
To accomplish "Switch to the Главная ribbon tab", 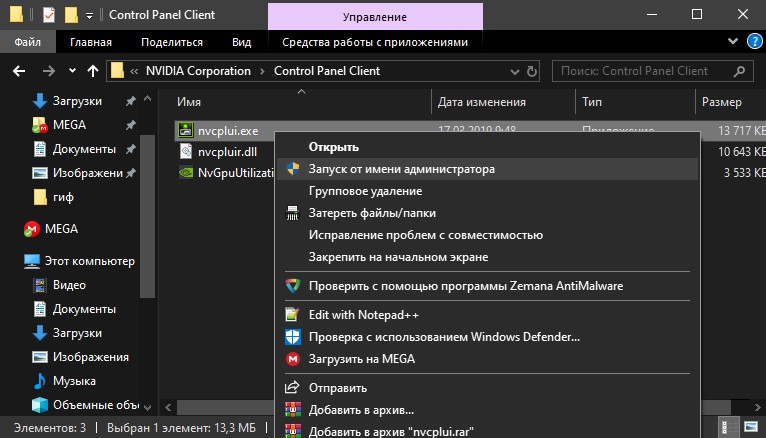I will point(91,42).
